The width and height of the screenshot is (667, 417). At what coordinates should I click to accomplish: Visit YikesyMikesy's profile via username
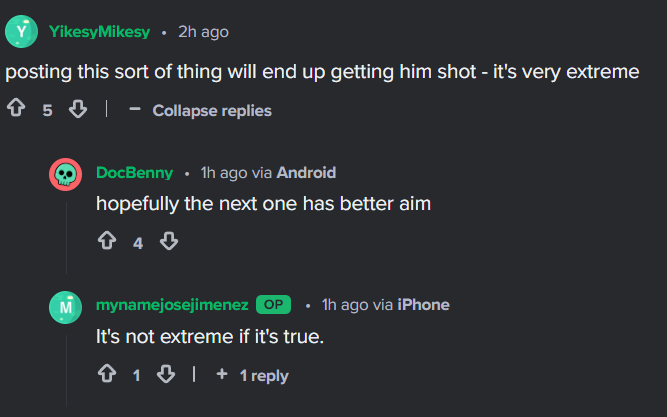(100, 31)
